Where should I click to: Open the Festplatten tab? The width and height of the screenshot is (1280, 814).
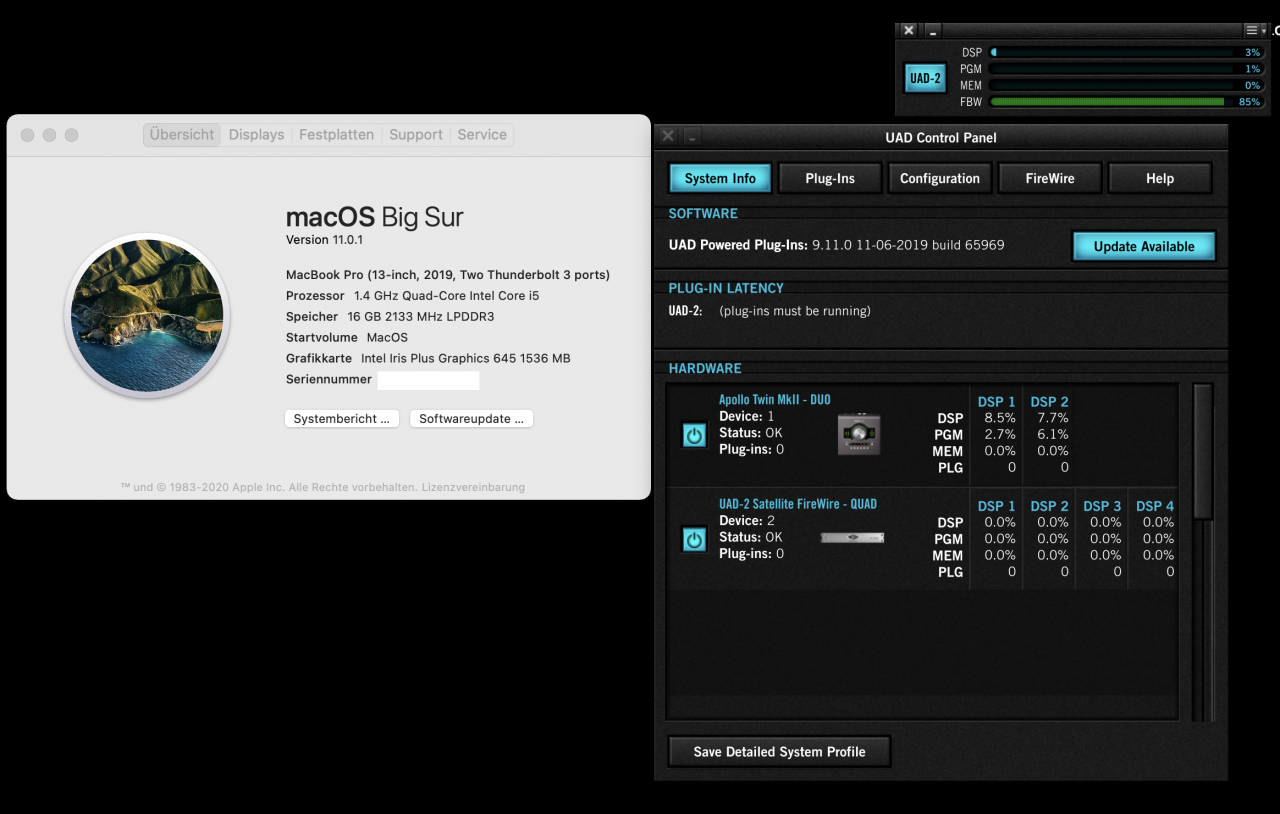pos(336,134)
